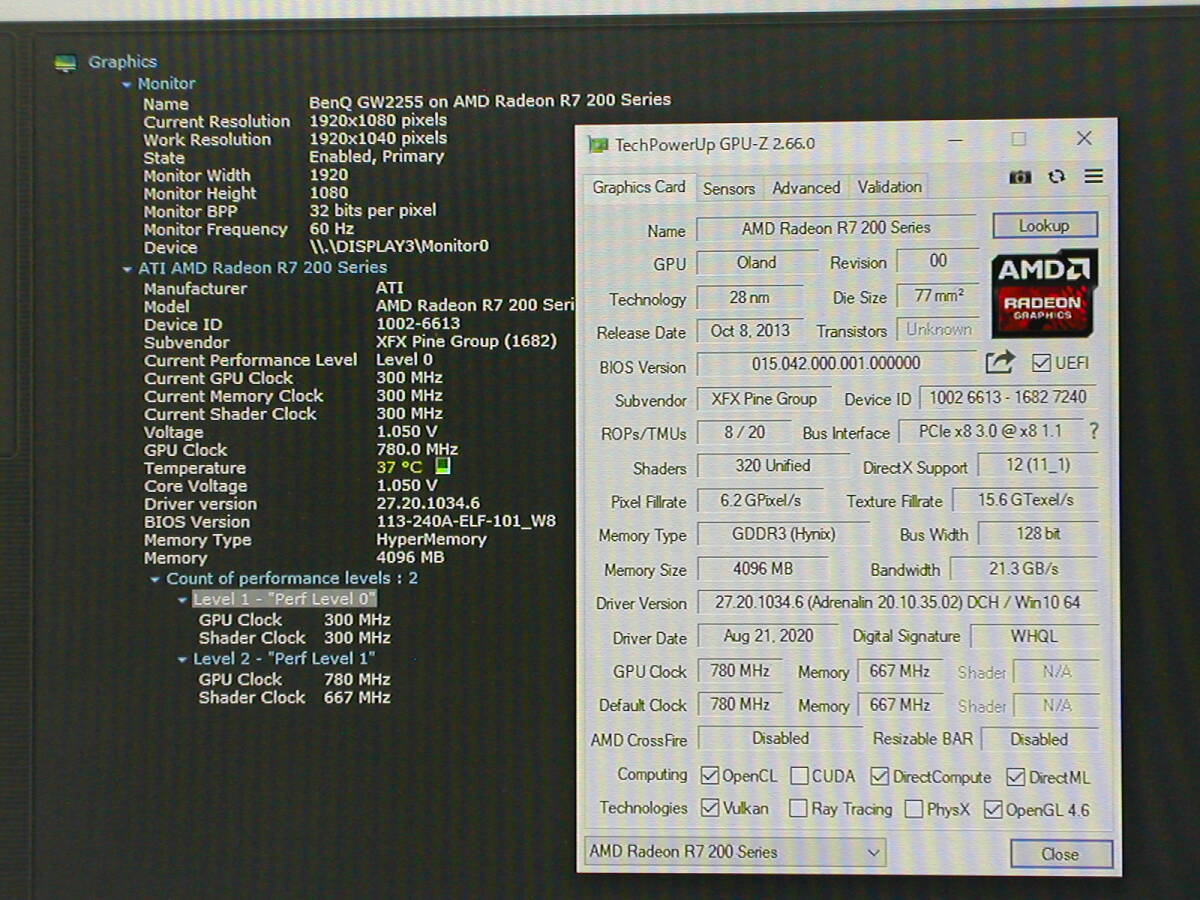Toggle the DirectML checkbox
The height and width of the screenshot is (900, 1200).
pyautogui.click(x=1015, y=777)
